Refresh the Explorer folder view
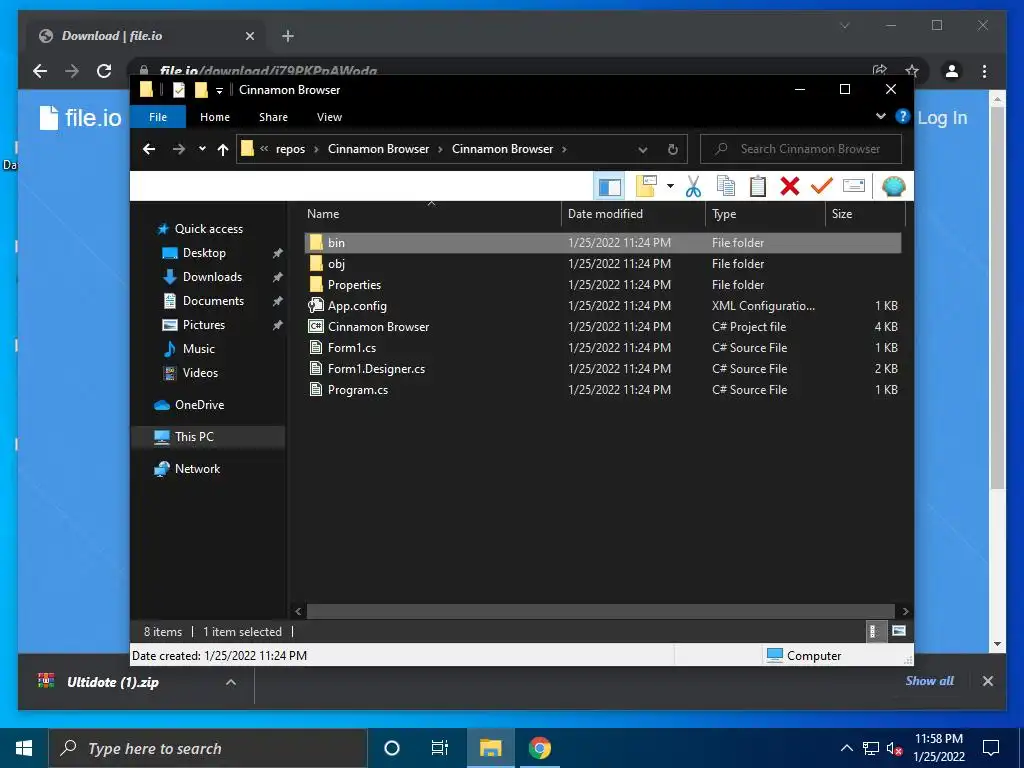Screen dimensions: 1024x768 (x=673, y=150)
